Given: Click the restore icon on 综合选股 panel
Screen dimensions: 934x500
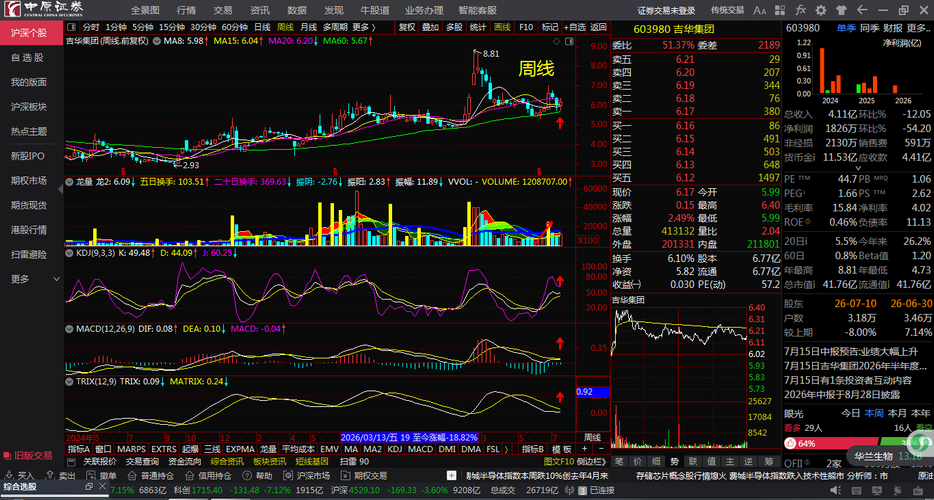Looking at the screenshot, I should pyautogui.click(x=88, y=487).
